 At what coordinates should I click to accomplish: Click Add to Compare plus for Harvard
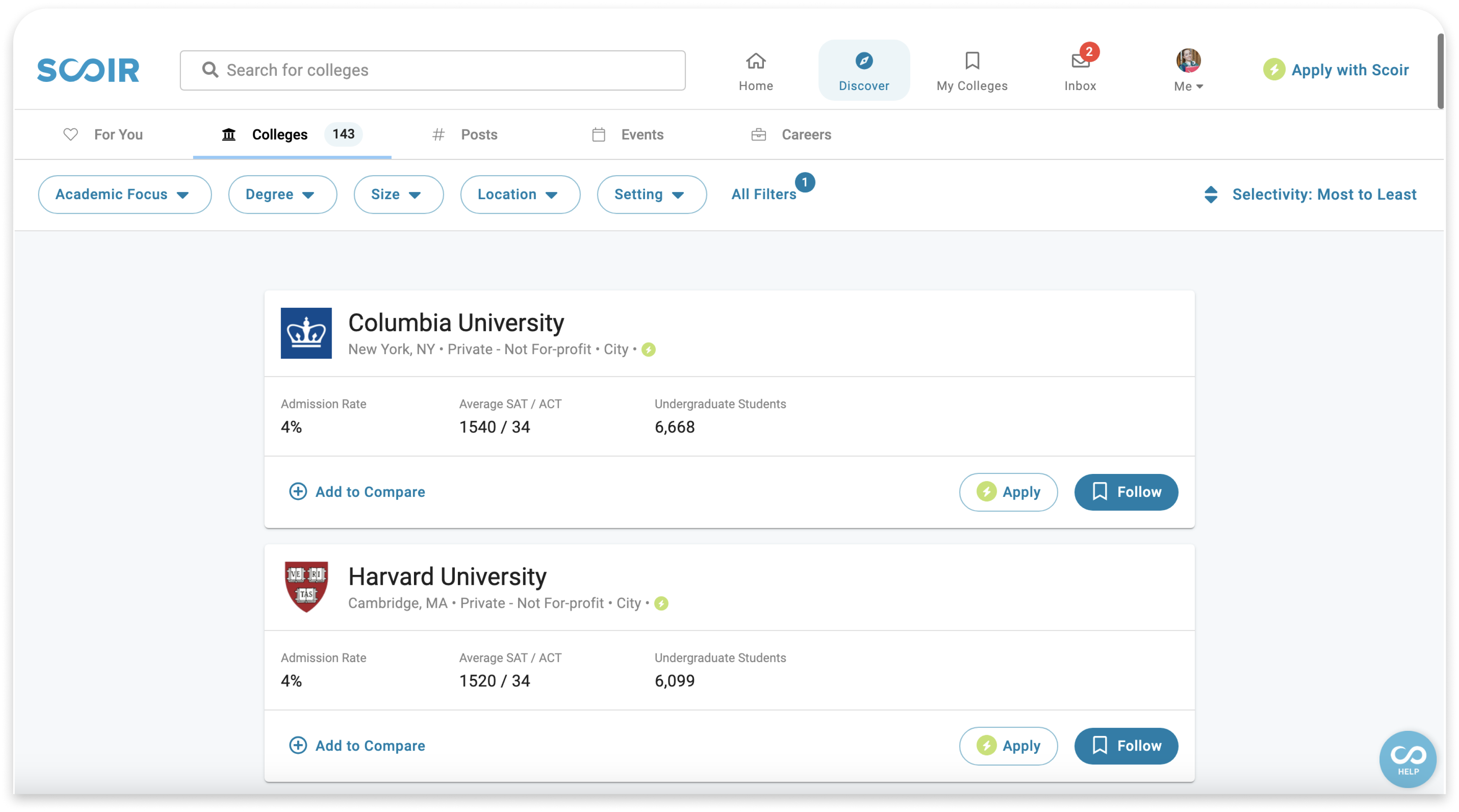(x=299, y=745)
